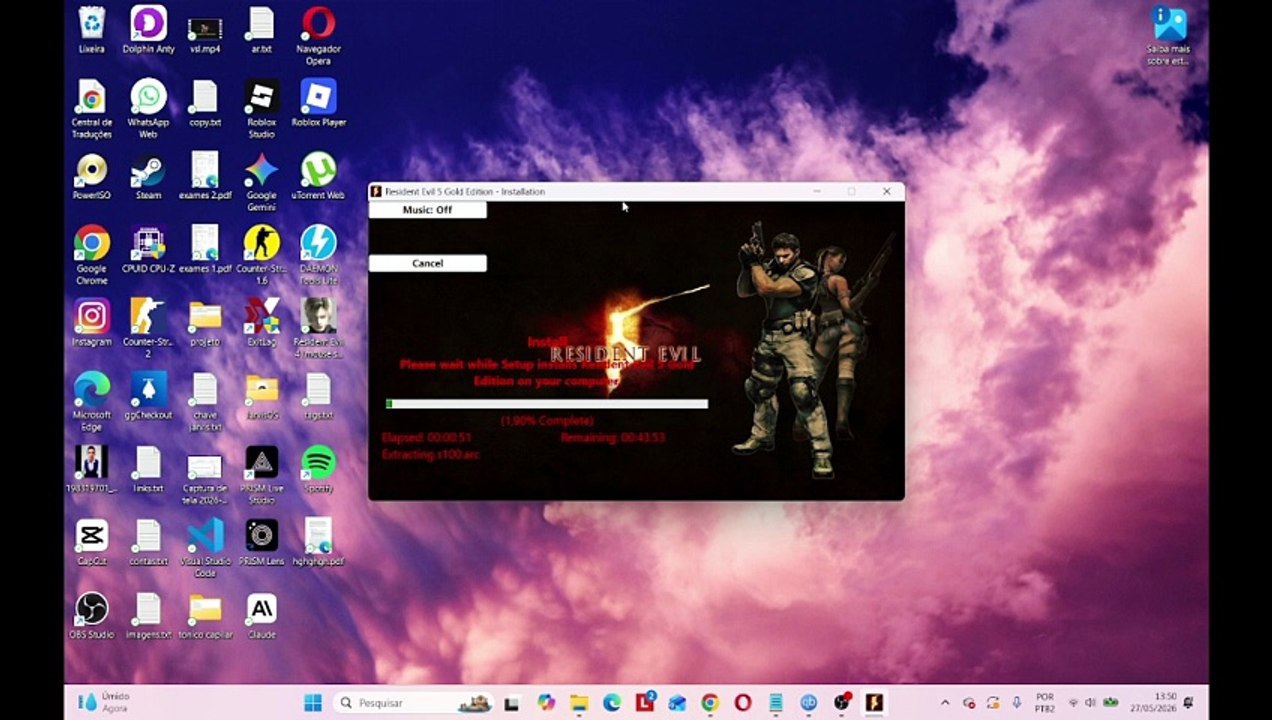The image size is (1272, 720).
Task: Select the DAEMON Tools Lite shortcut
Action: tap(318, 255)
